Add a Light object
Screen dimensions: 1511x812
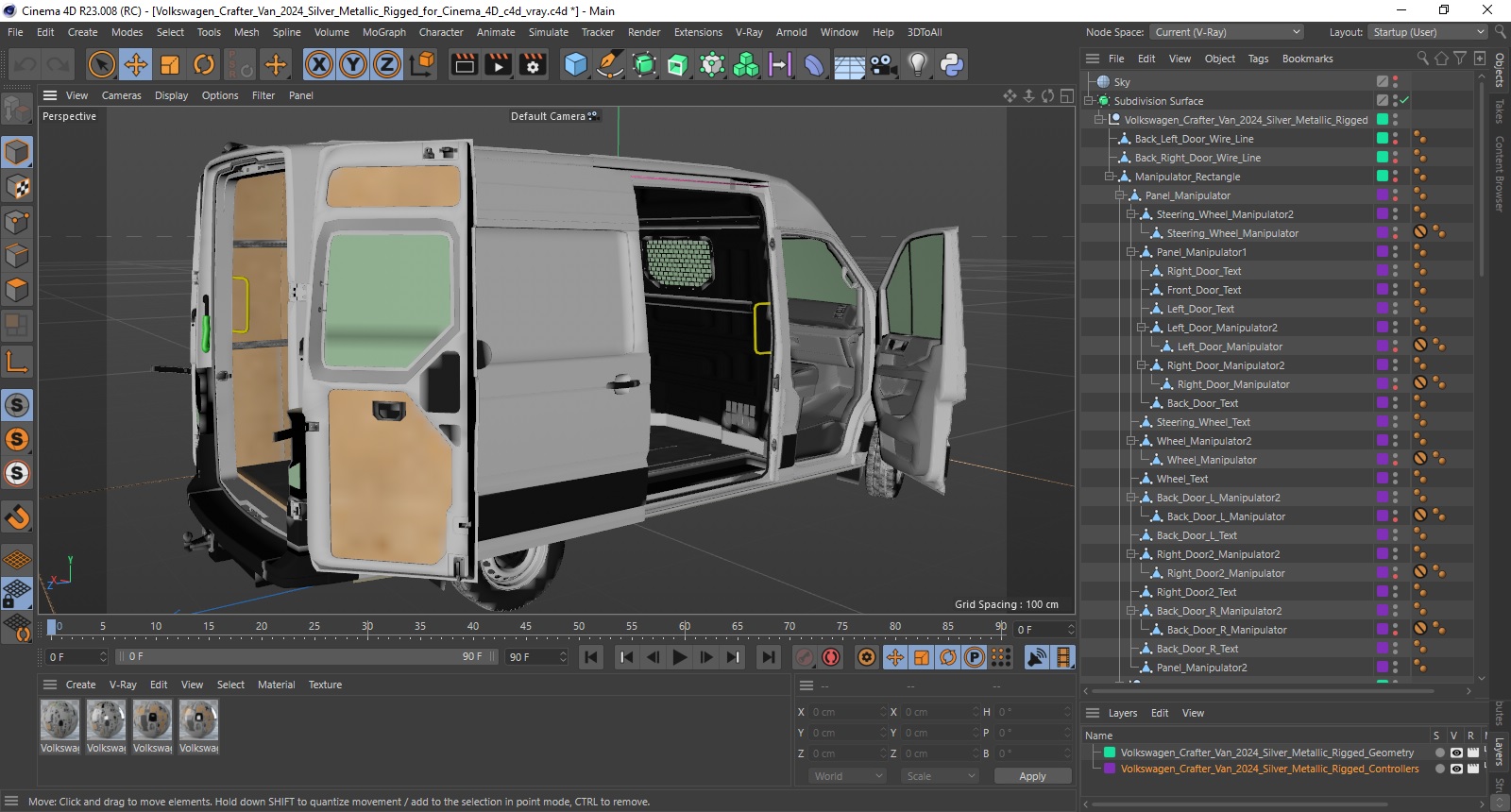[x=917, y=64]
